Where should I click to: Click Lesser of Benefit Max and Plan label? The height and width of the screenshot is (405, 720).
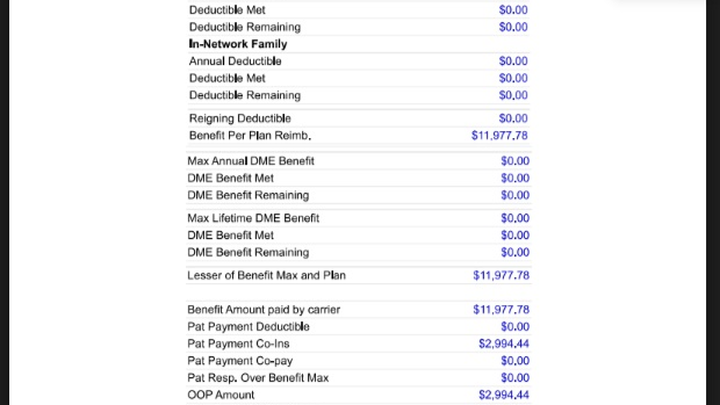(266, 275)
